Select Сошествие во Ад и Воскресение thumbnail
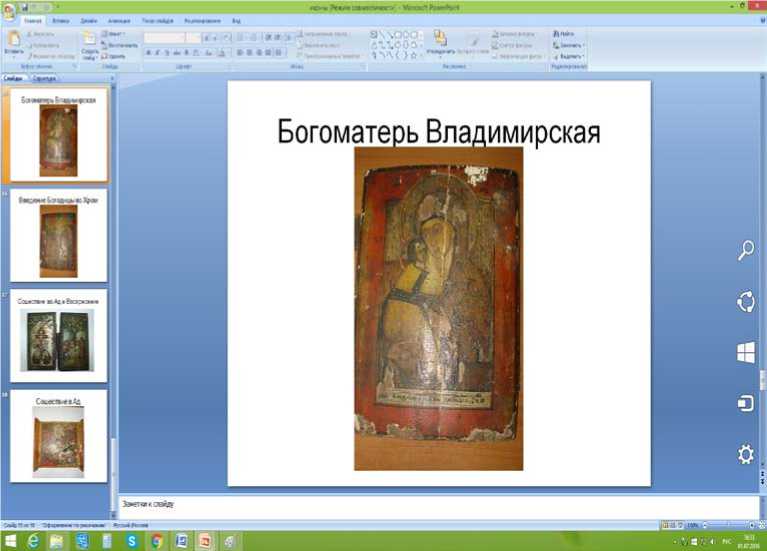The height and width of the screenshot is (551, 767). pyautogui.click(x=58, y=336)
